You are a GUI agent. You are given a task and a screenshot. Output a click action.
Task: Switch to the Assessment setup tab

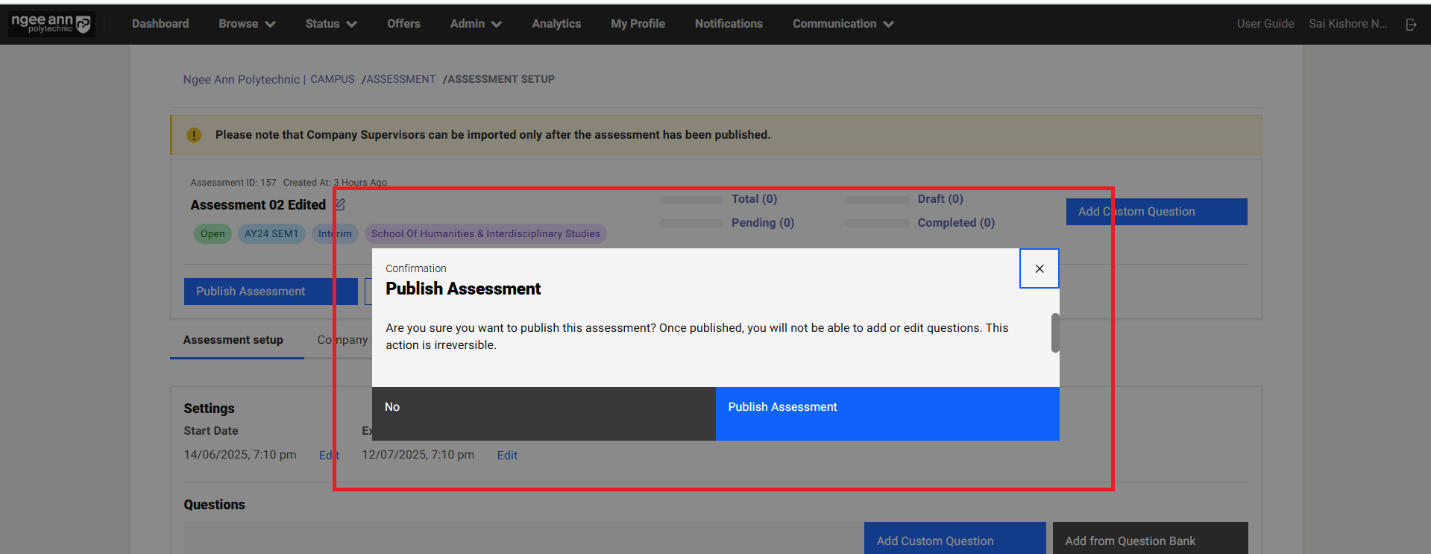pos(233,340)
